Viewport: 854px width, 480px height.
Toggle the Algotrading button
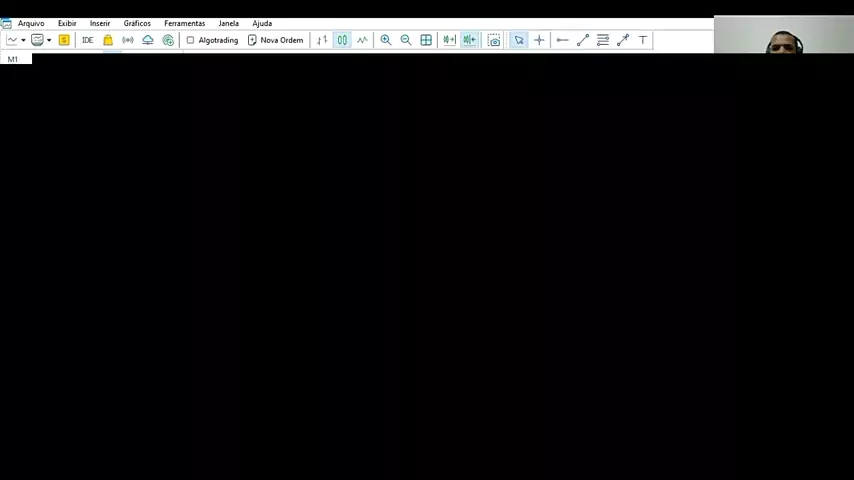coord(212,40)
